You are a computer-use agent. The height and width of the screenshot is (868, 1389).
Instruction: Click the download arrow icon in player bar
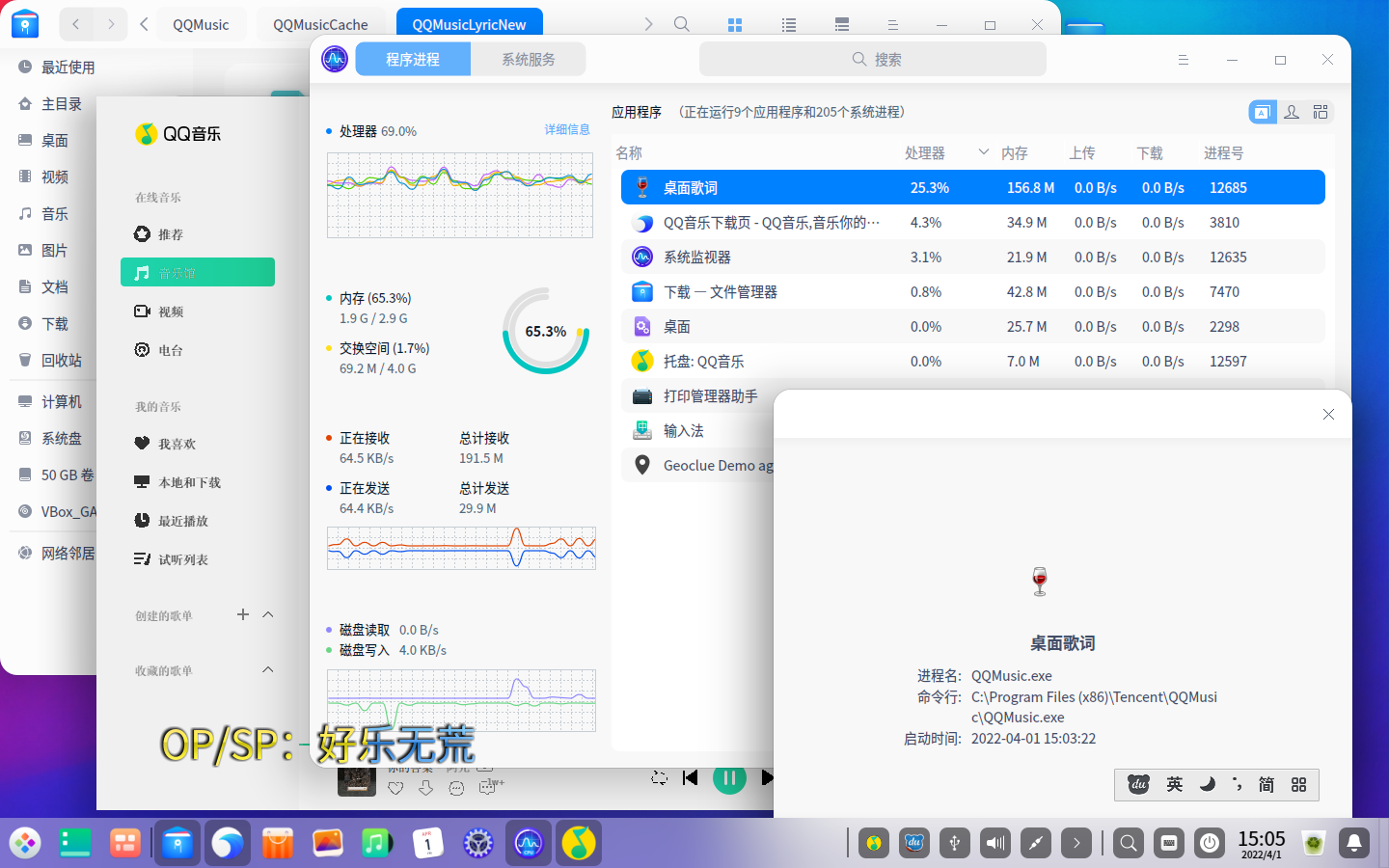(x=426, y=788)
